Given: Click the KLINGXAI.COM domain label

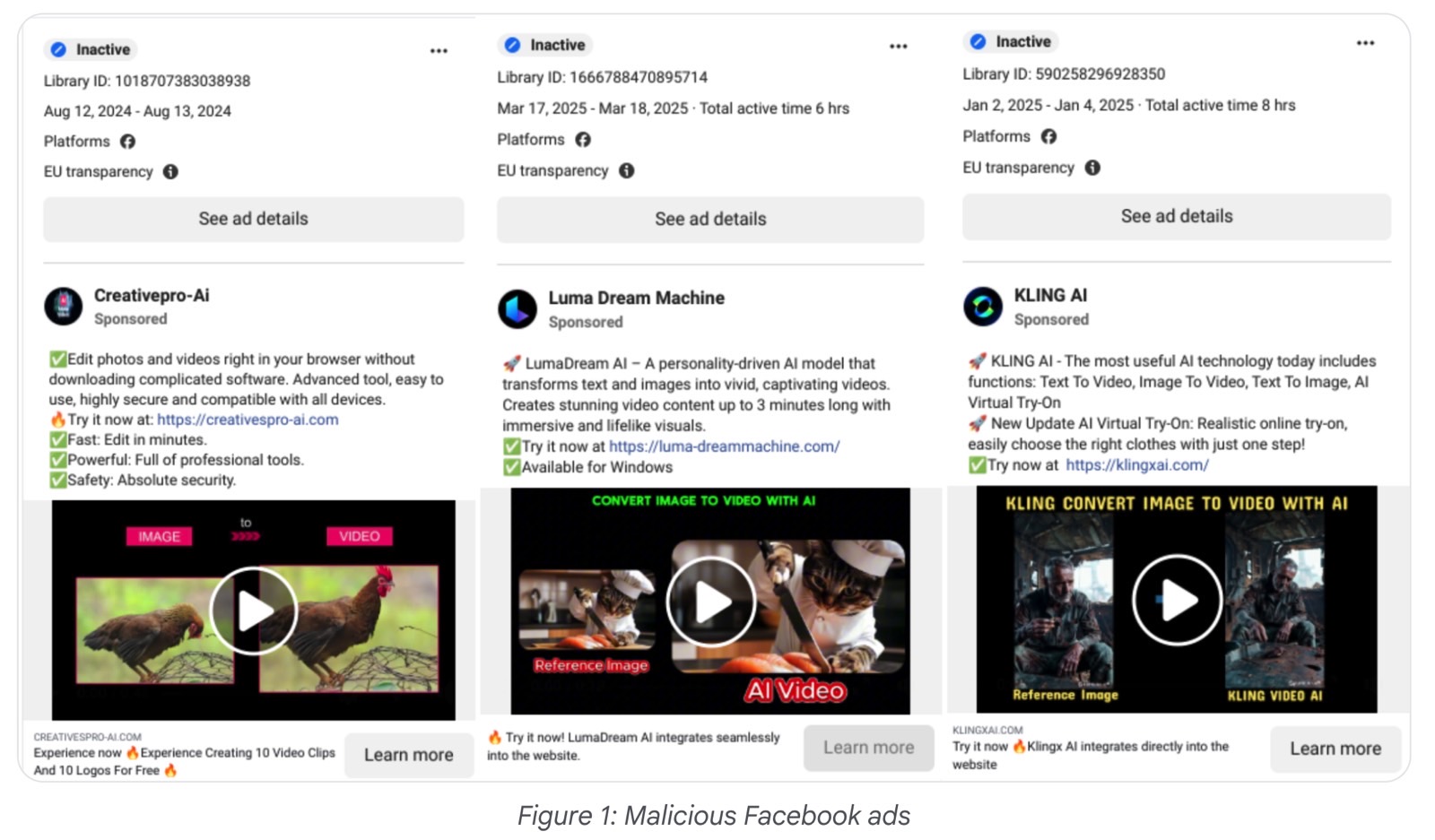Looking at the screenshot, I should [987, 730].
